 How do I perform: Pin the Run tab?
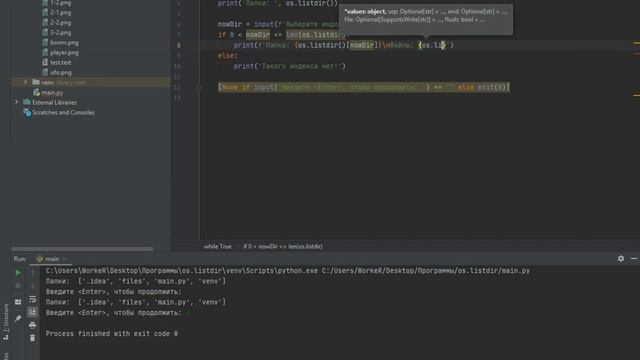coord(18,318)
